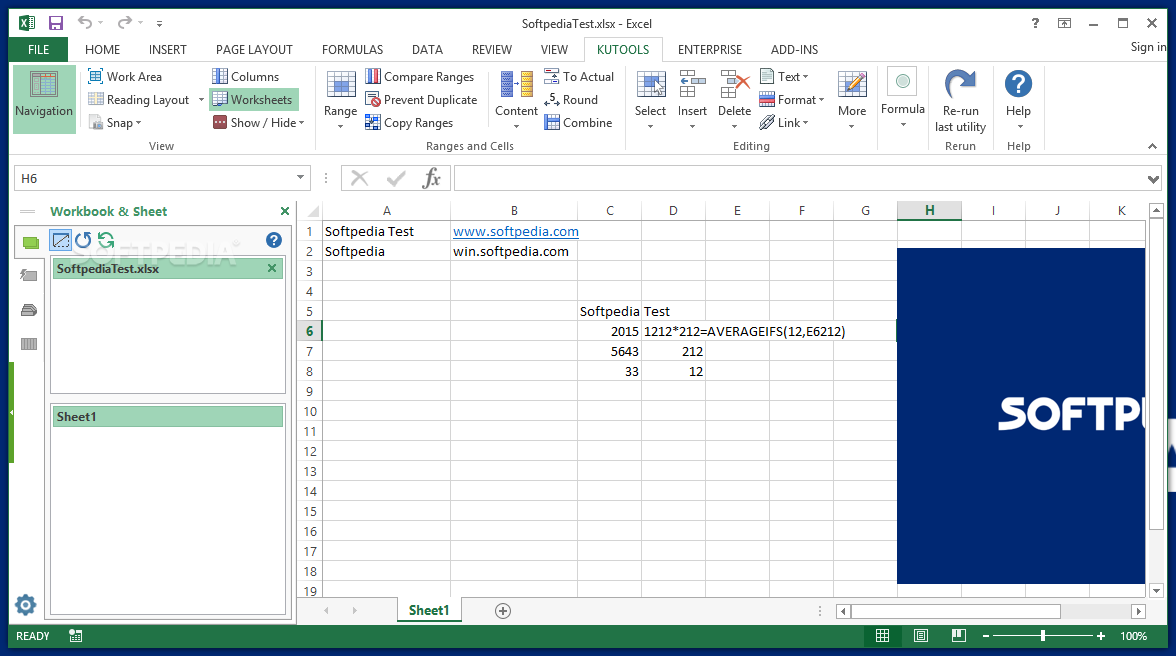Switch to Normal view in status bar
The height and width of the screenshot is (656, 1176).
click(883, 636)
